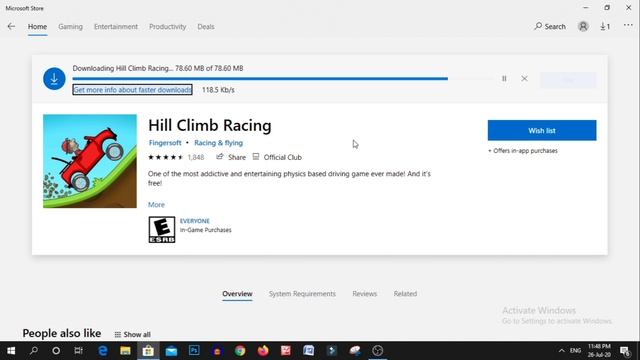
Task: Open the Reviews tab
Action: [x=364, y=294]
